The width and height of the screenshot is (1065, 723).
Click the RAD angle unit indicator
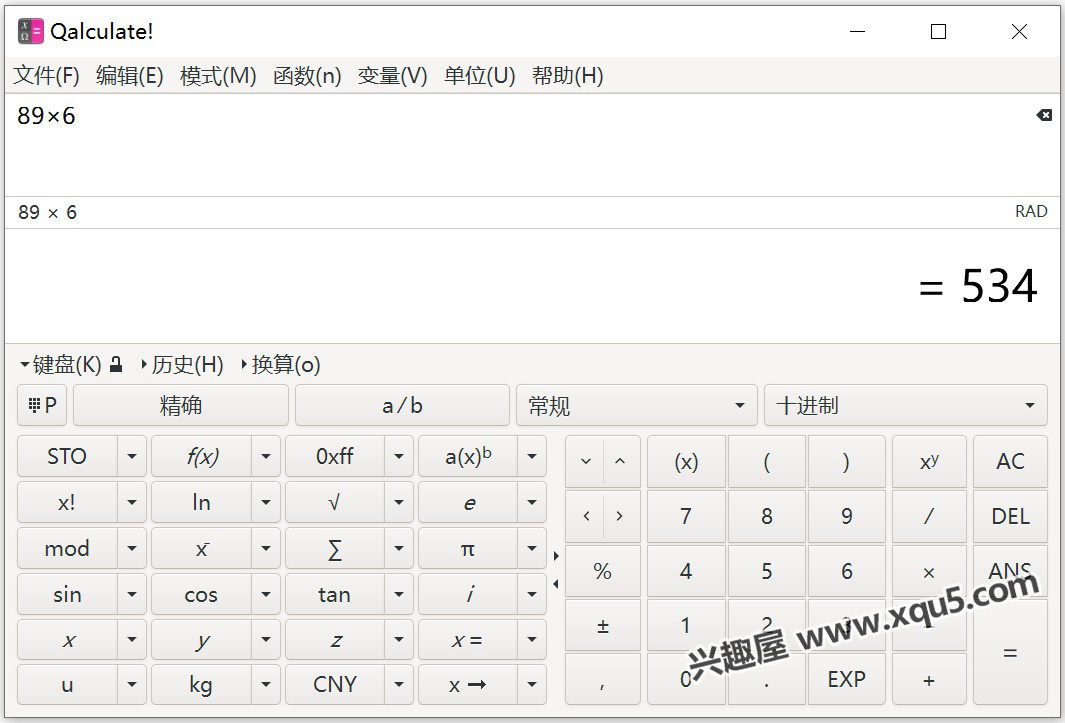click(1031, 212)
